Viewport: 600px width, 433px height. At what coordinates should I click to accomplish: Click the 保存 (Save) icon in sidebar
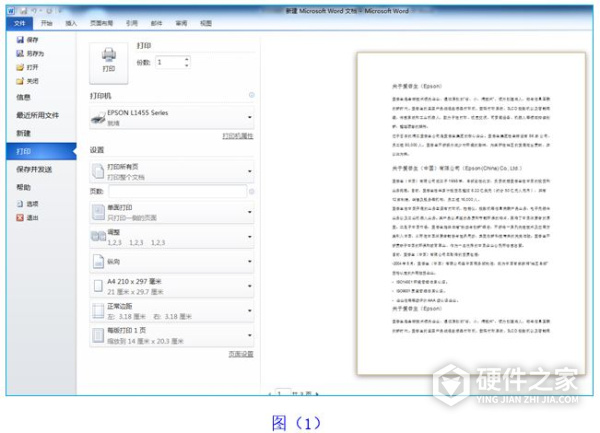point(20,39)
